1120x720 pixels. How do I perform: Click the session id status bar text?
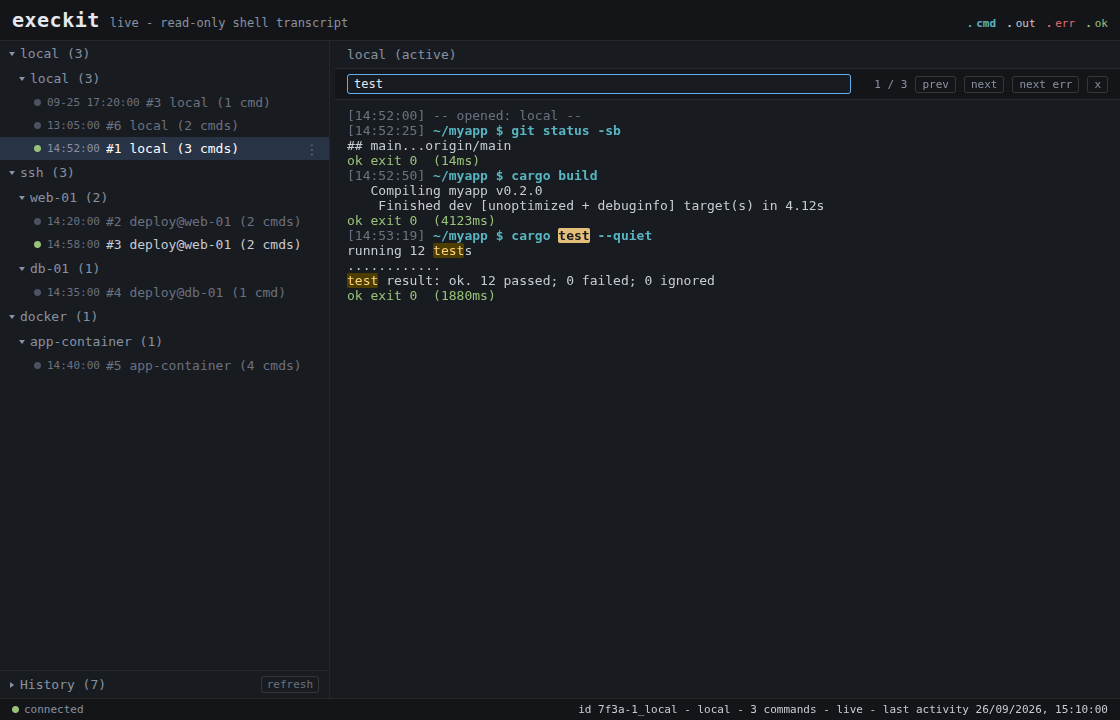pos(843,709)
